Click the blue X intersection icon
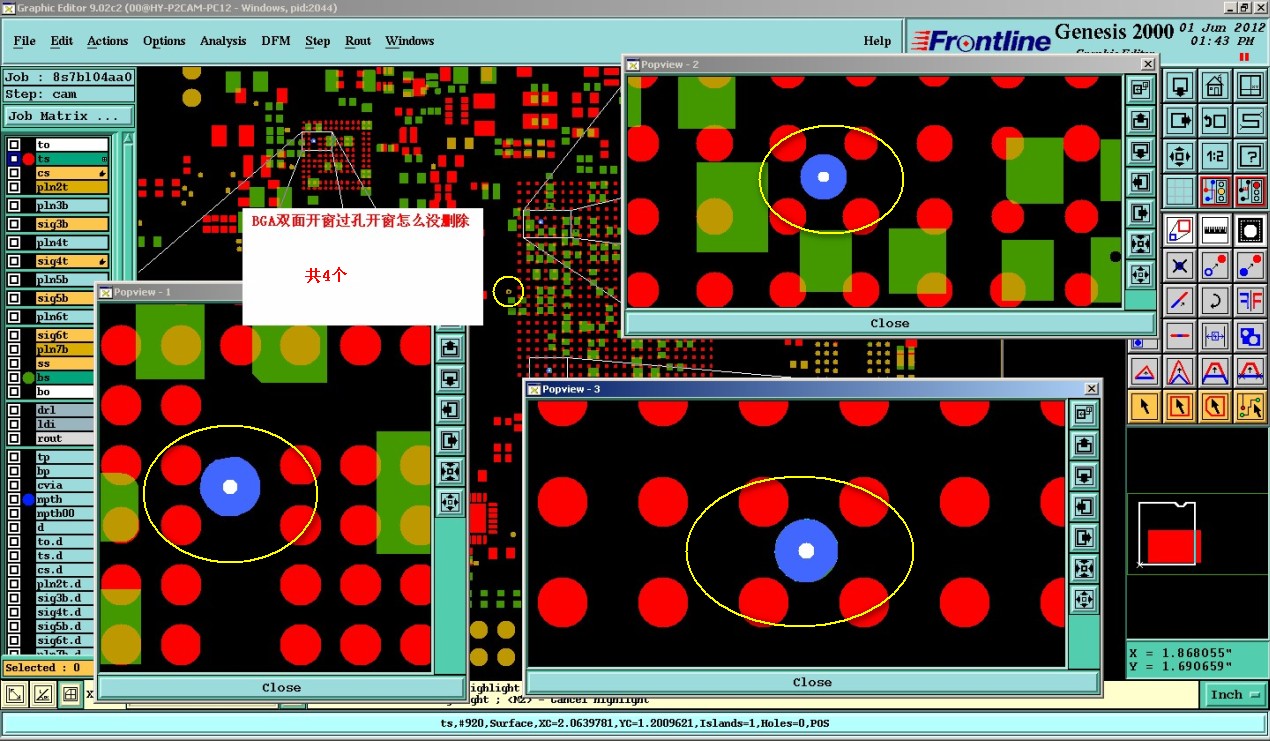The width and height of the screenshot is (1270, 741). [x=1180, y=266]
